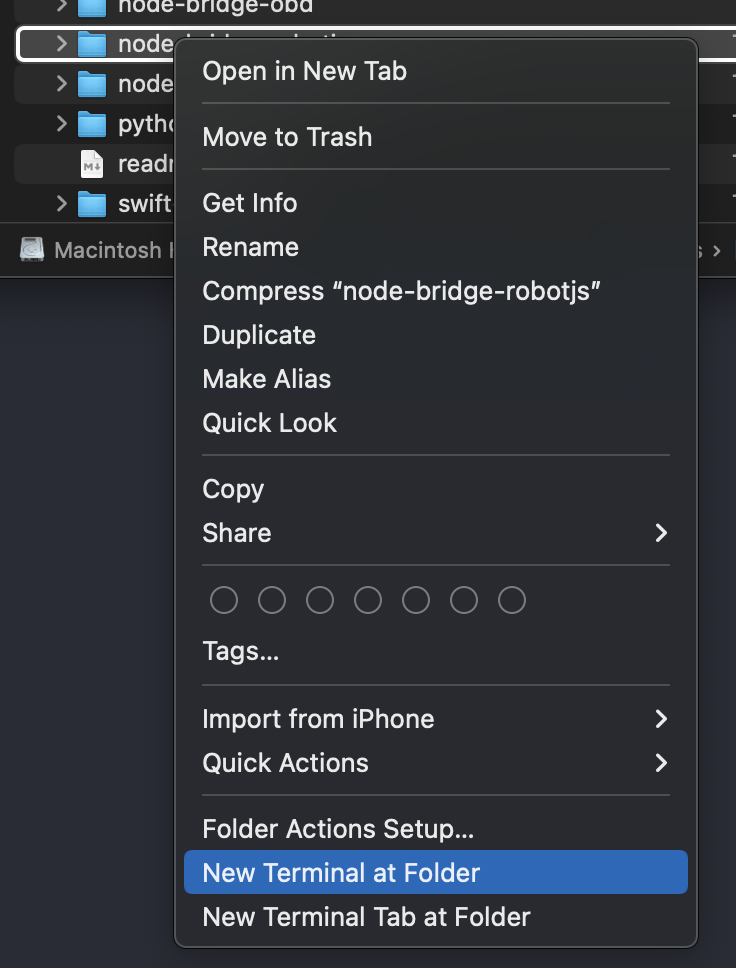Click the node-bridge-obd folder icon

click(92, 7)
